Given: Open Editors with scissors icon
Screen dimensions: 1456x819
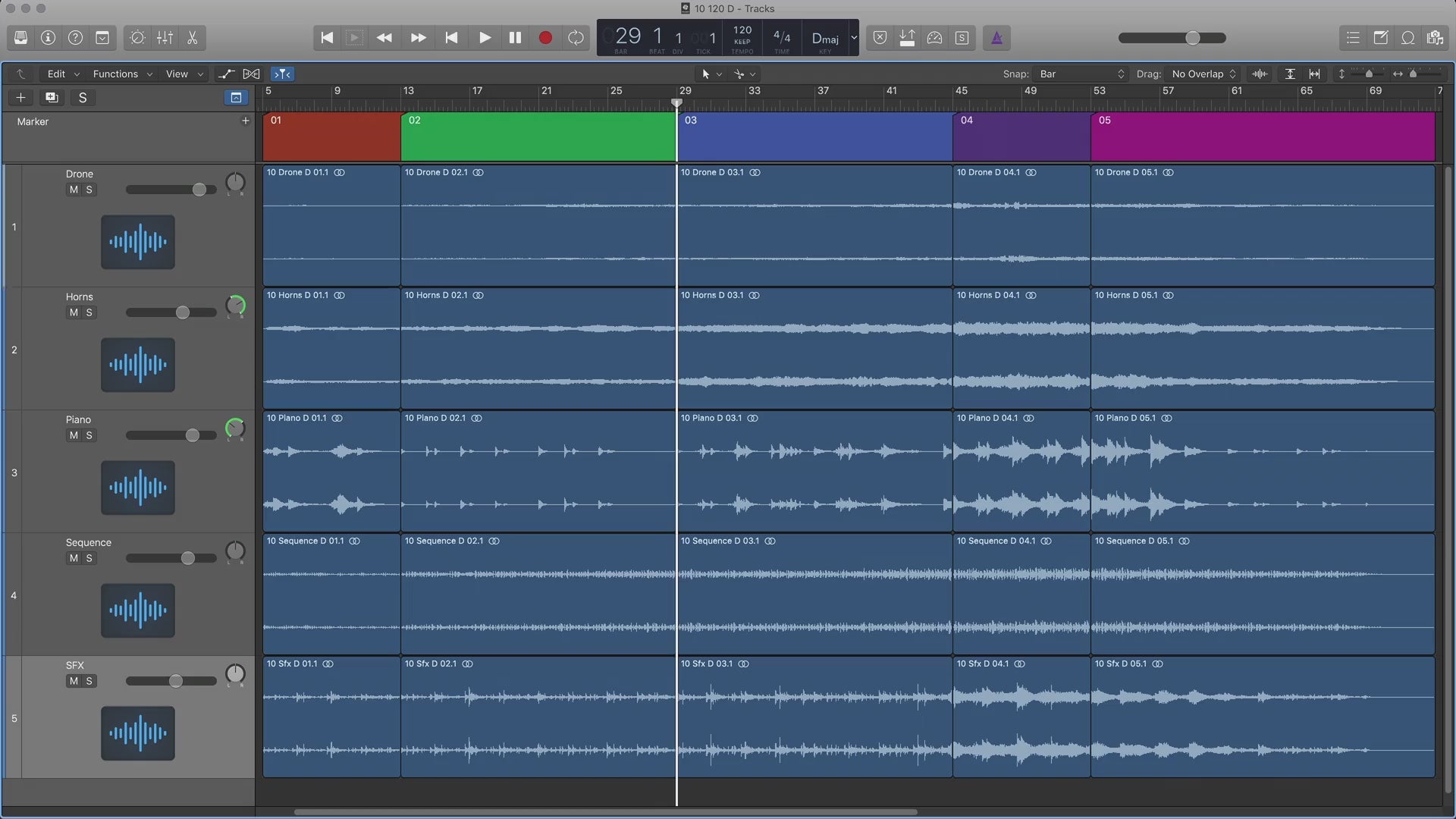Looking at the screenshot, I should tap(192, 38).
